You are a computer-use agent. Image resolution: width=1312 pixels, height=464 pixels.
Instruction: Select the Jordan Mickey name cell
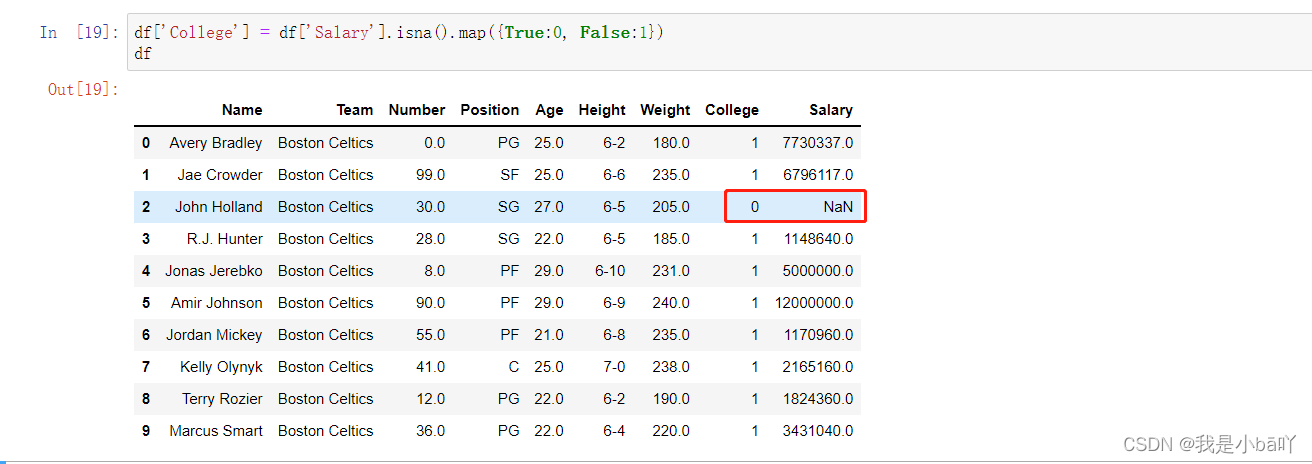click(214, 335)
